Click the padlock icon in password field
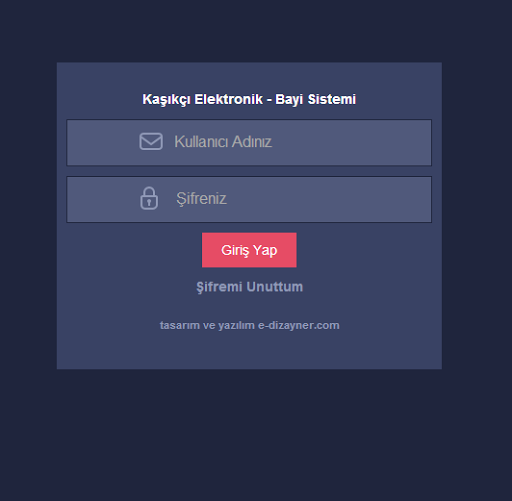Screen dimensions: 512x501 click(x=149, y=198)
